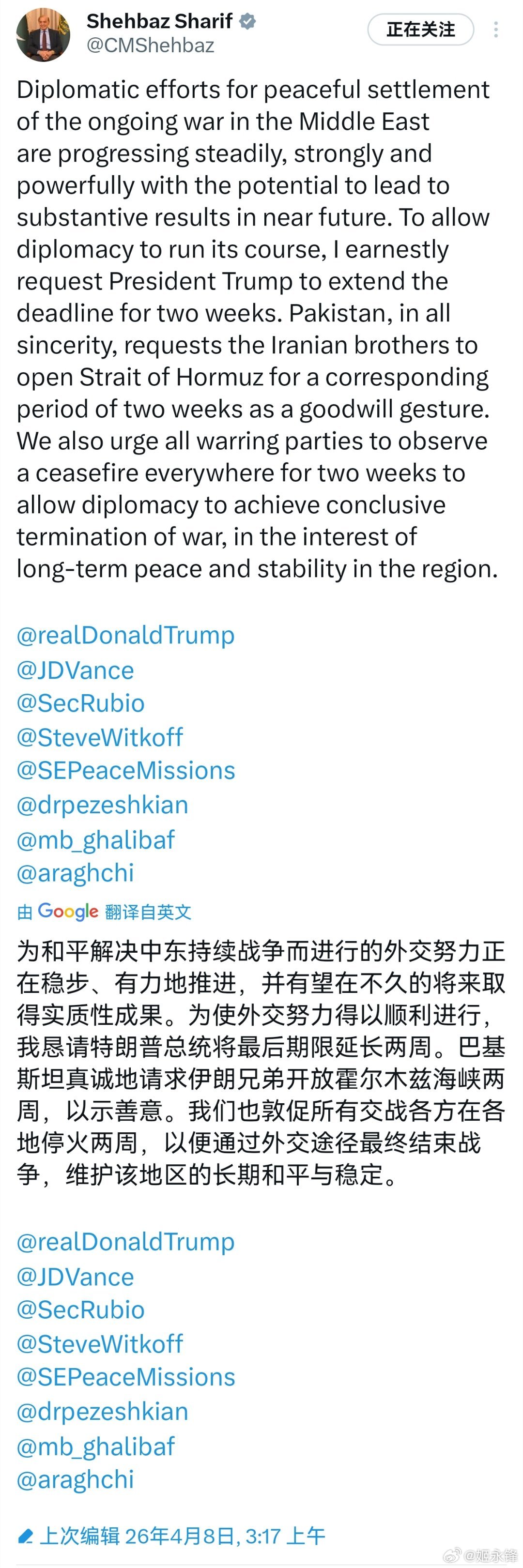Image resolution: width=523 pixels, height=1568 pixels.
Task: Open the three-dot more options menu
Action: click(495, 28)
